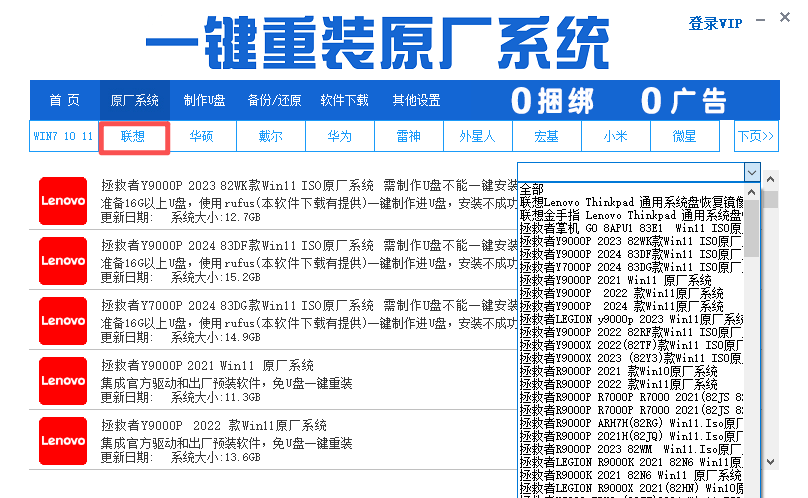The image size is (808, 498).
Task: Choose 拯救者Y9000P 2023 82WK款 dropdown option
Action: coord(631,241)
